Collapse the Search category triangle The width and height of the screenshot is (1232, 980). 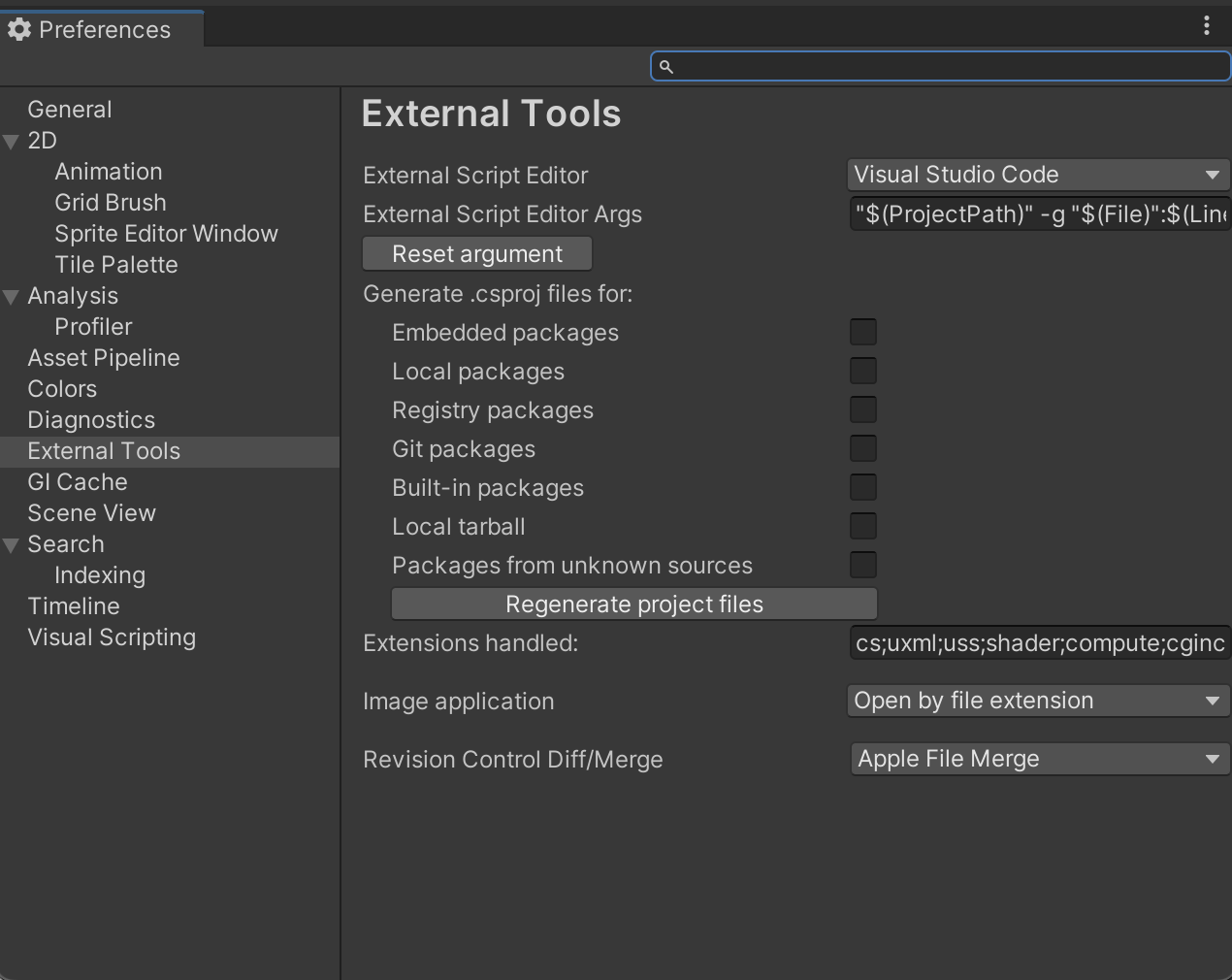click(x=12, y=545)
